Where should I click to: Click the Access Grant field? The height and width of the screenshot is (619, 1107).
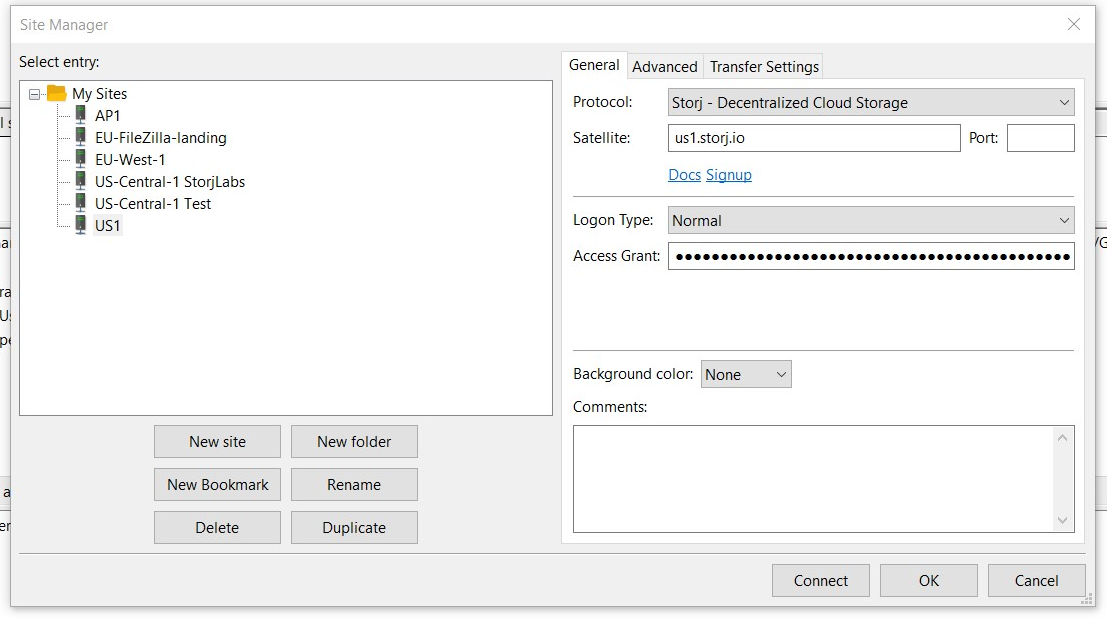point(871,256)
